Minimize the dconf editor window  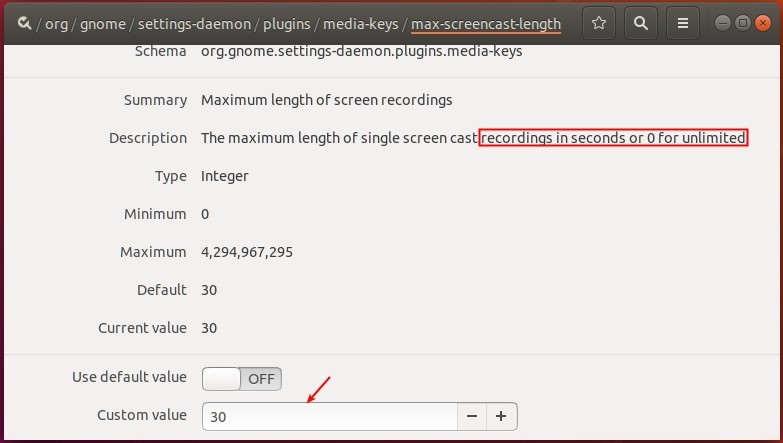[722, 23]
